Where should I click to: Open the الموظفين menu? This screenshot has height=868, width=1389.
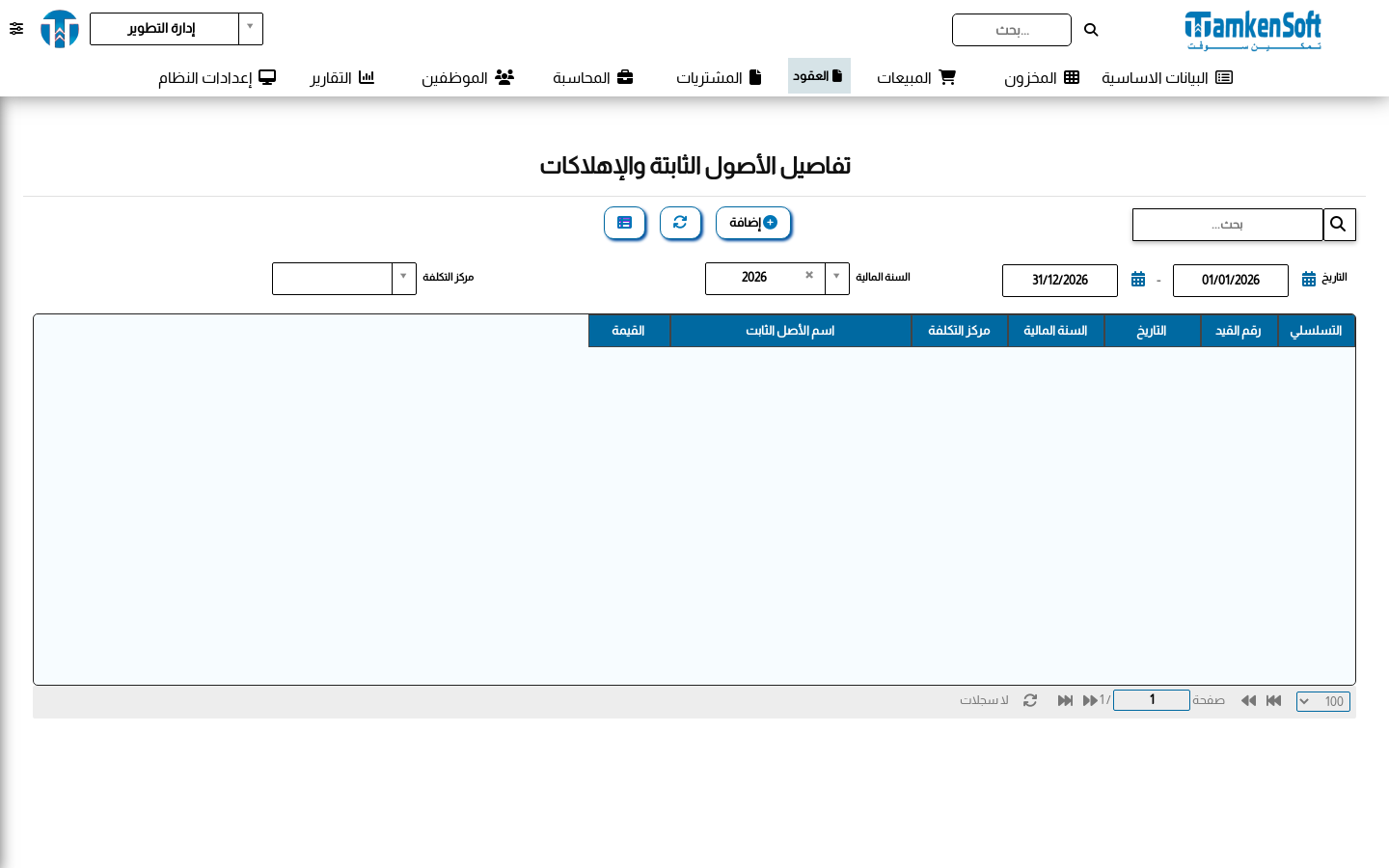pyautogui.click(x=468, y=77)
